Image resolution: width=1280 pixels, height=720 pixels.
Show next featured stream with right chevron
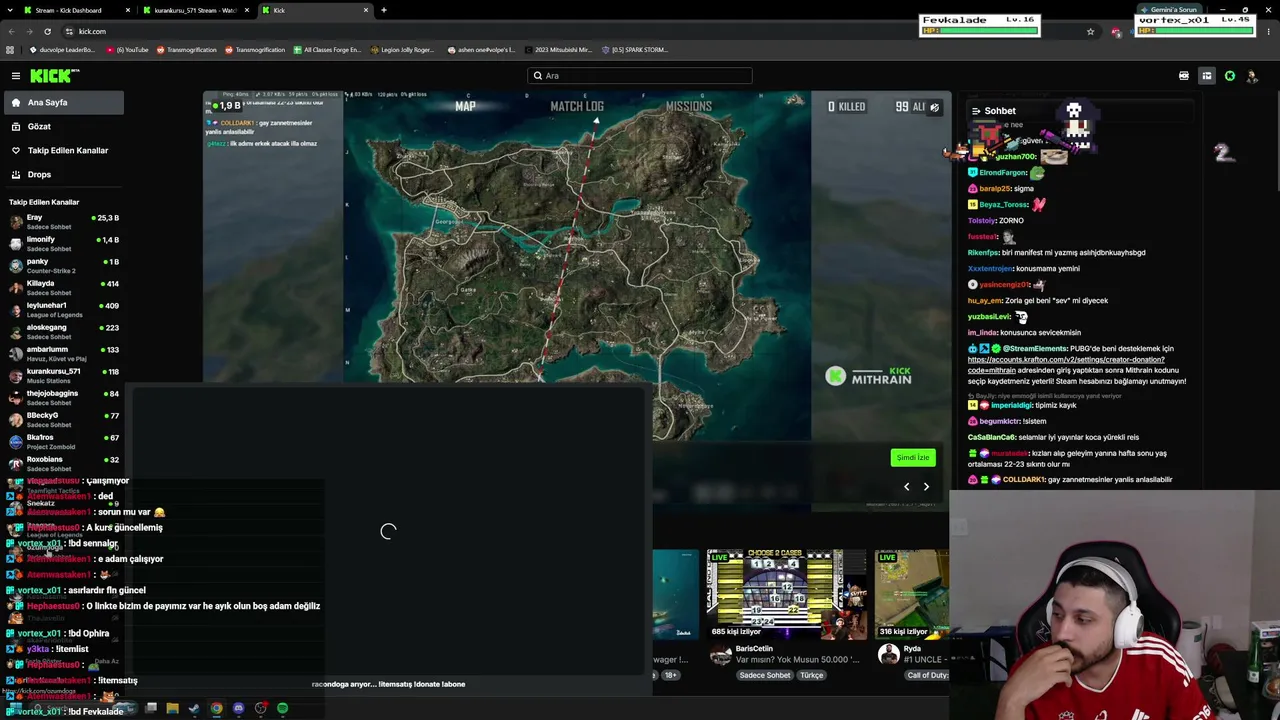pyautogui.click(x=926, y=487)
